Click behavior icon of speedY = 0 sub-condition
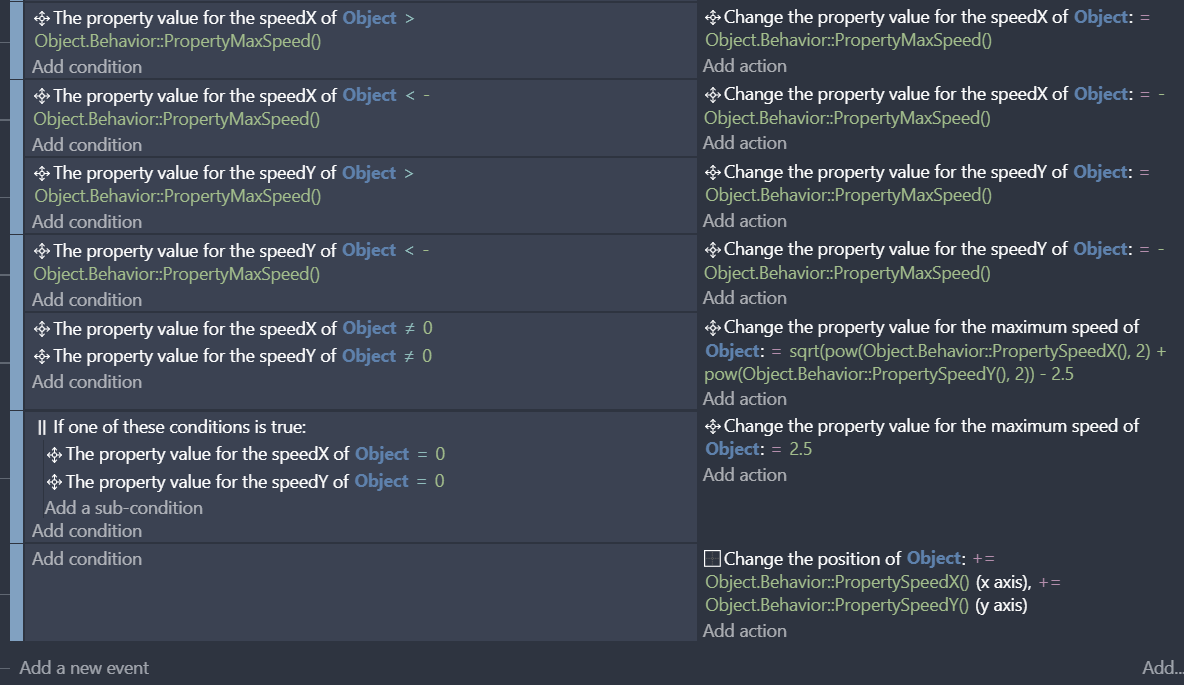This screenshot has width=1184, height=685. coord(54,482)
